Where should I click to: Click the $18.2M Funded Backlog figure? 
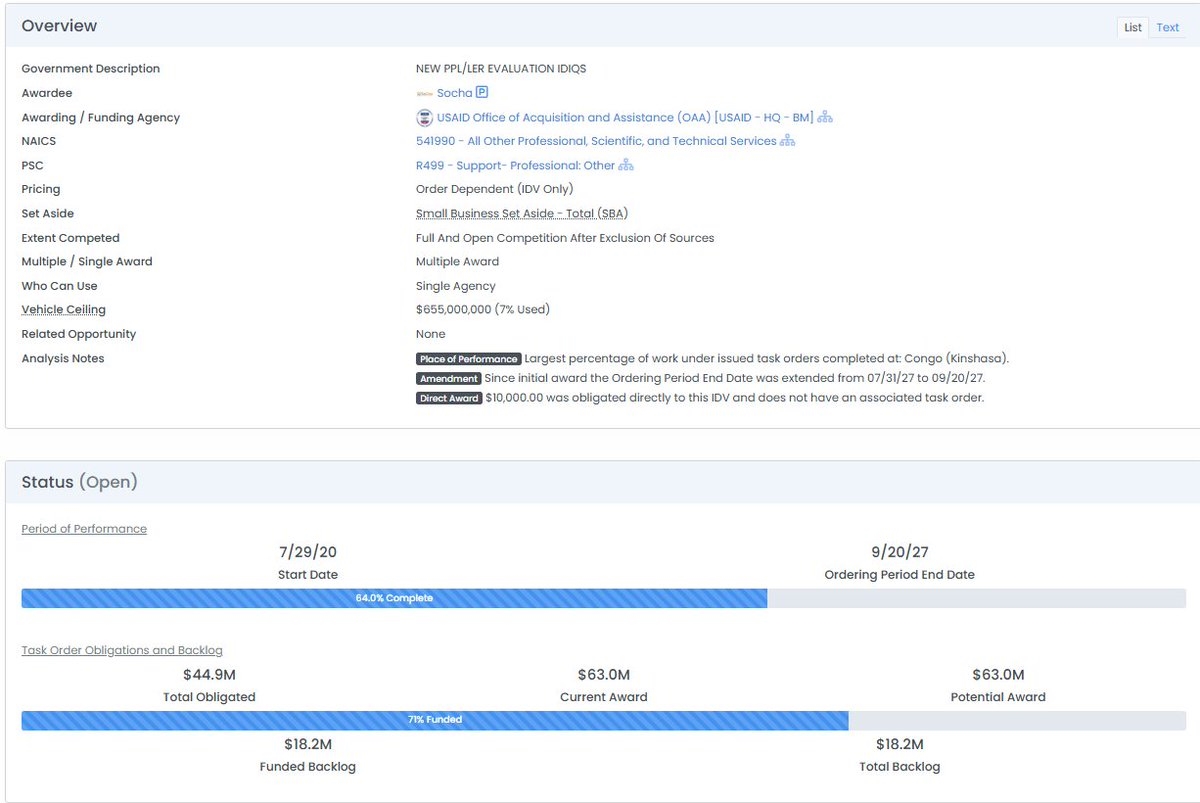click(x=308, y=745)
